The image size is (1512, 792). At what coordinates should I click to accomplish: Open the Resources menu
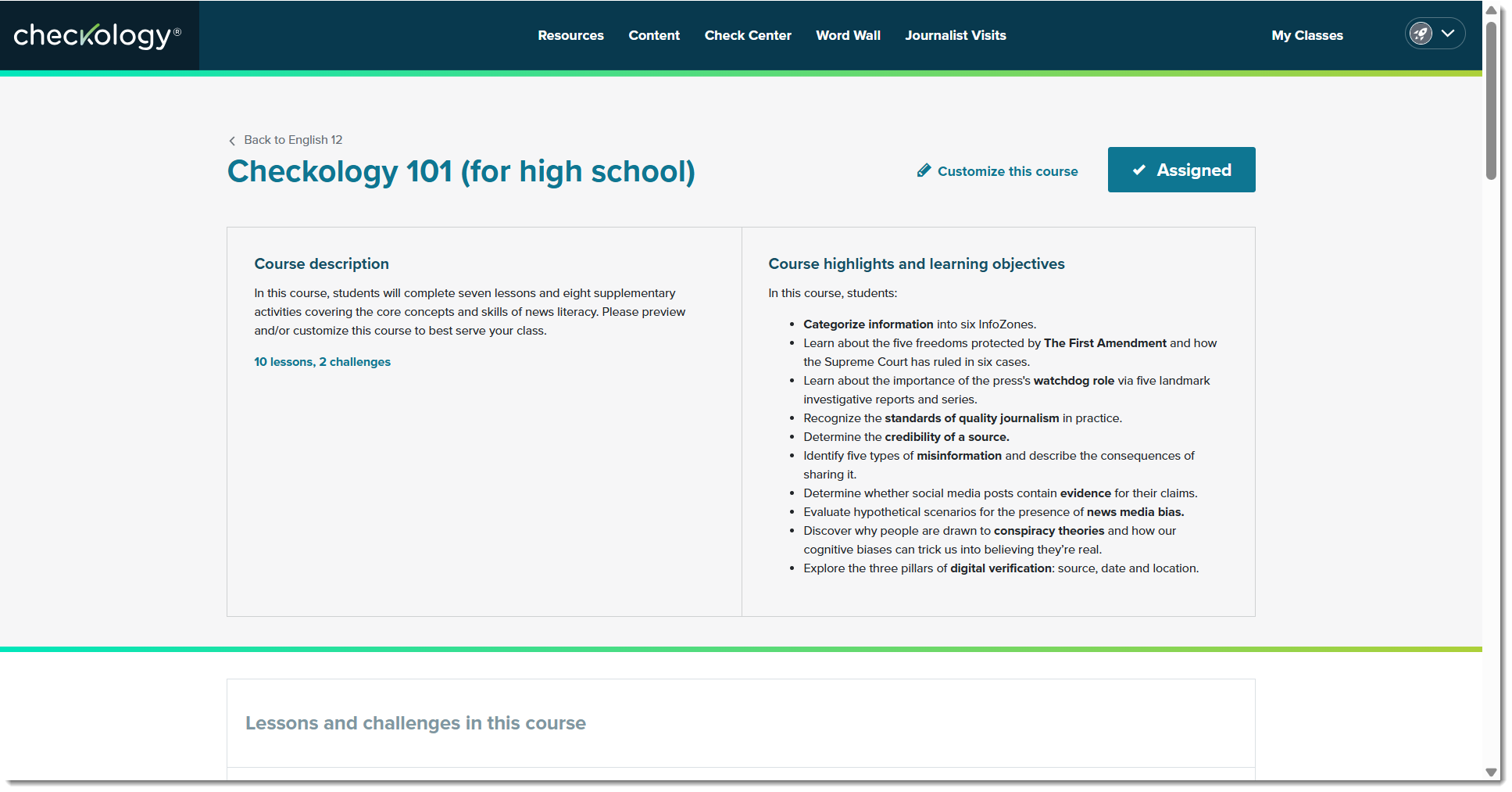coord(570,35)
